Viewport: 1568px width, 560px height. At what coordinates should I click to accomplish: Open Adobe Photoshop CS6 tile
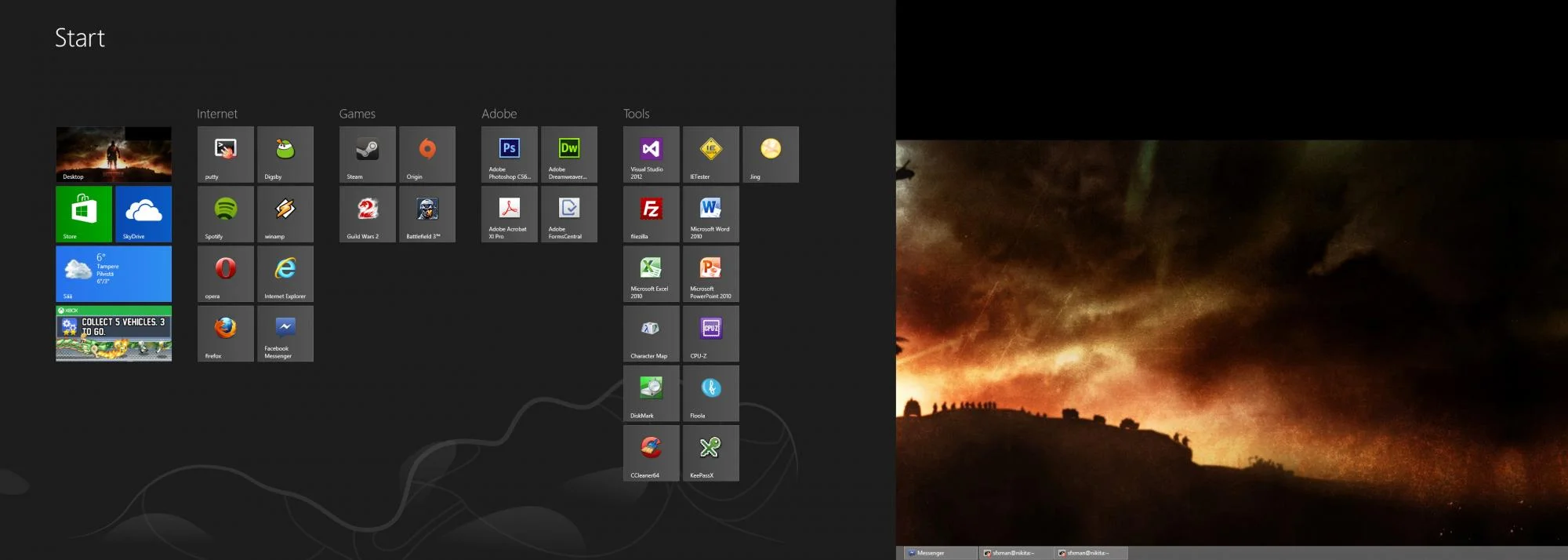click(x=509, y=155)
